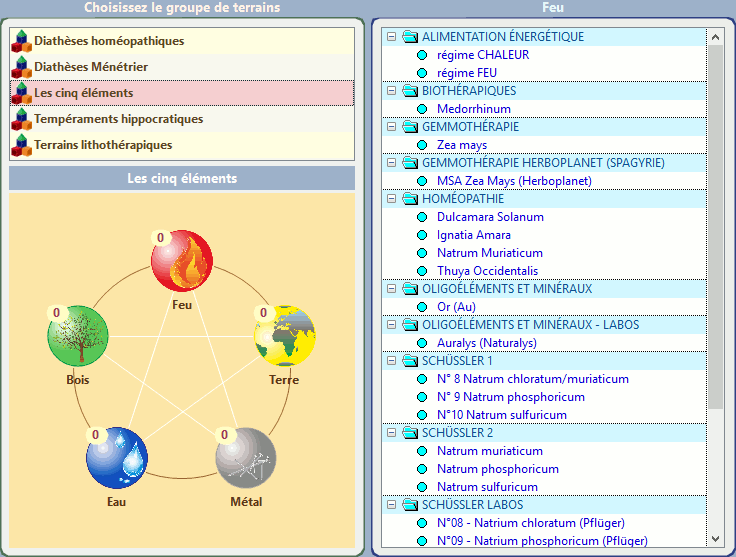Click the Eau score badge showing 0
Image resolution: width=736 pixels, height=557 pixels.
coord(95,435)
